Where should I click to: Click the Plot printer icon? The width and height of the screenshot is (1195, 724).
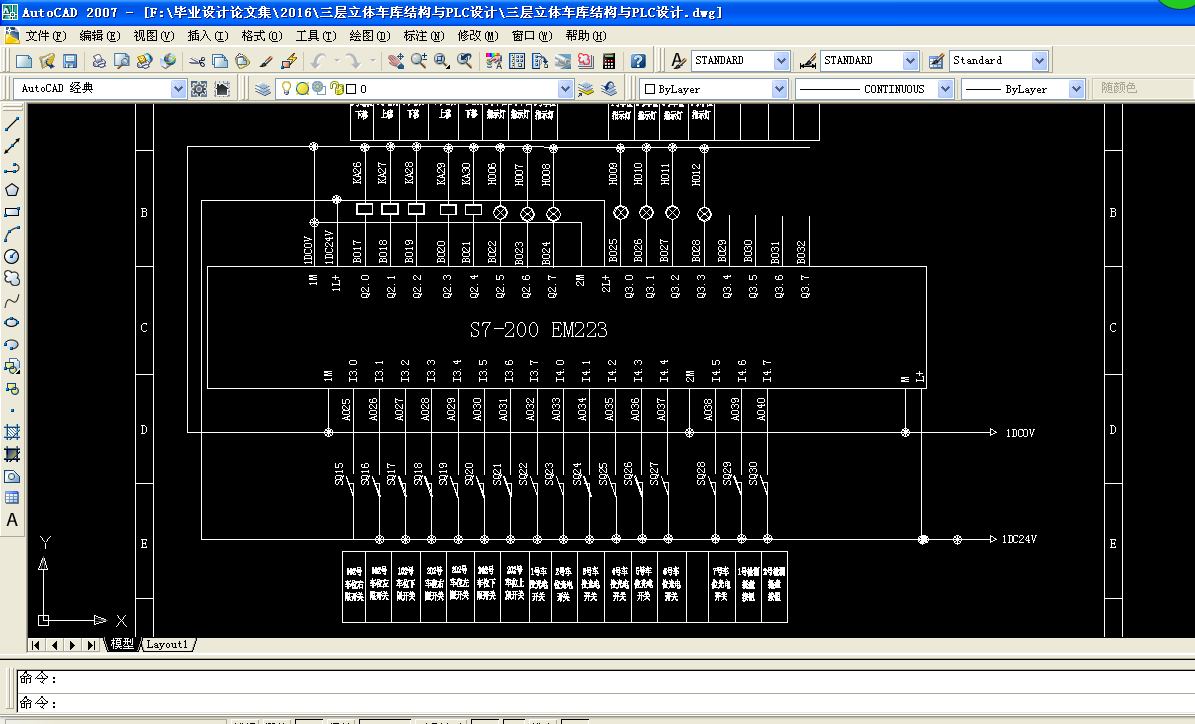click(x=98, y=61)
